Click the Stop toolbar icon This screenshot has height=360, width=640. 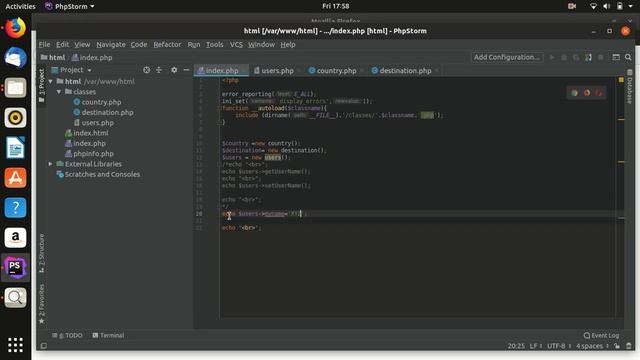(x=600, y=58)
